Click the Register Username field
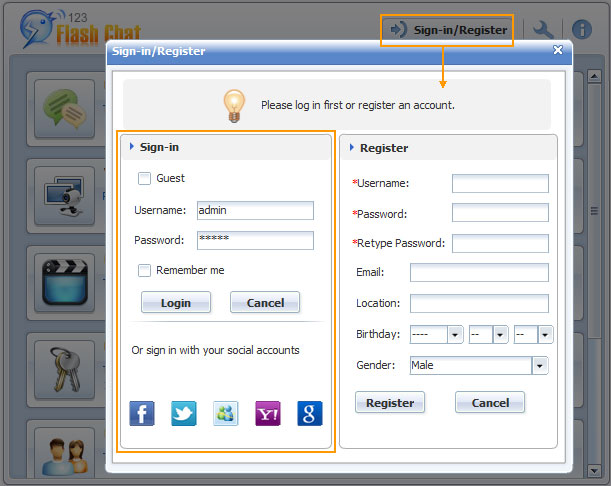The width and height of the screenshot is (611, 486). tap(500, 183)
